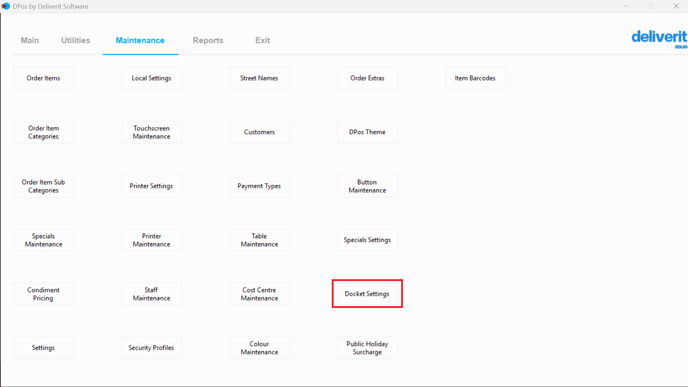Open the Utilities tab

(75, 40)
